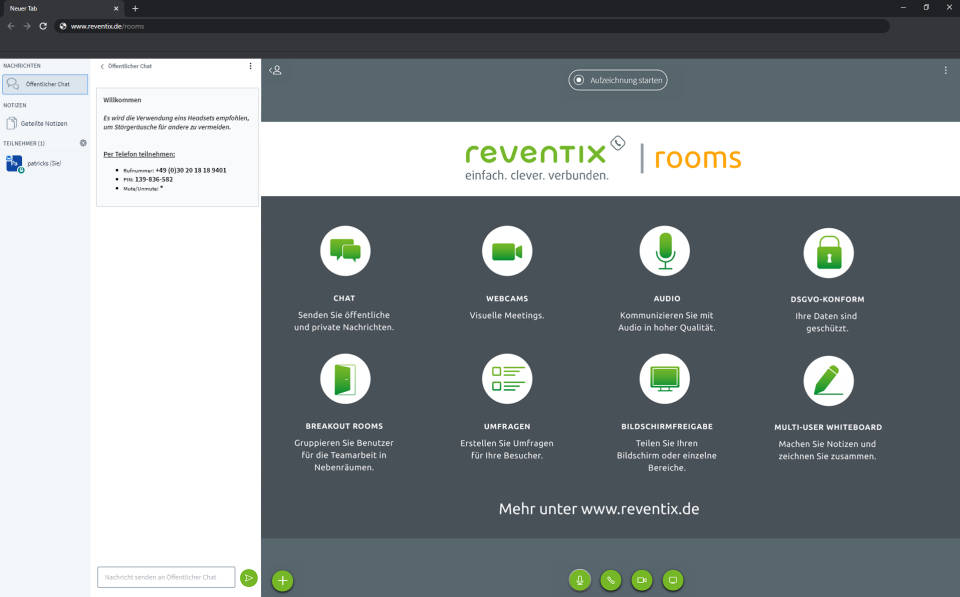The width and height of the screenshot is (960, 597).
Task: Click the reventix logo
Action: pos(545,158)
